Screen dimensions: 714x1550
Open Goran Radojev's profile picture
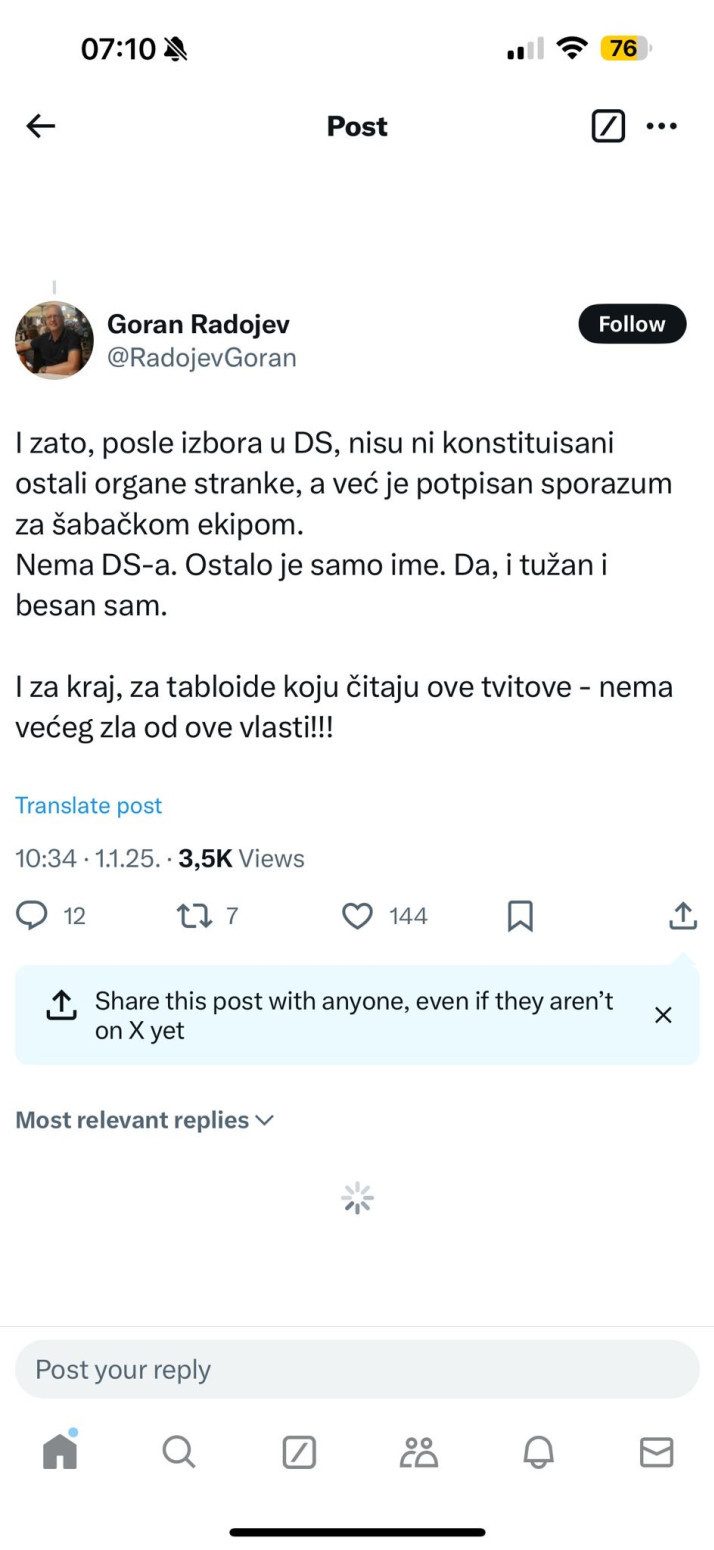[54, 340]
